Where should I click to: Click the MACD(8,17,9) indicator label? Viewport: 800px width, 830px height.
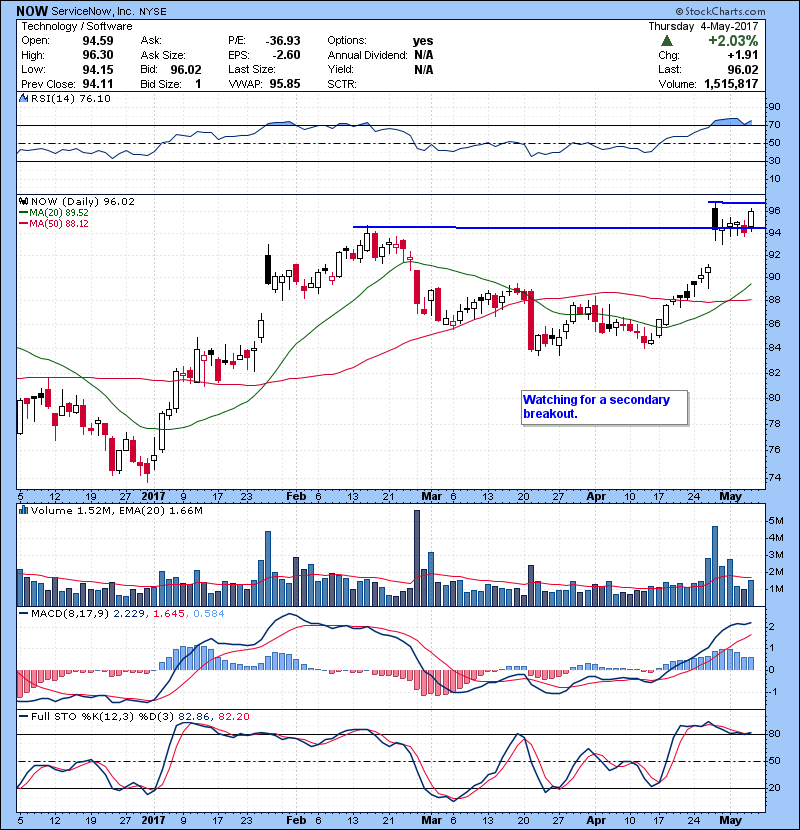point(70,614)
